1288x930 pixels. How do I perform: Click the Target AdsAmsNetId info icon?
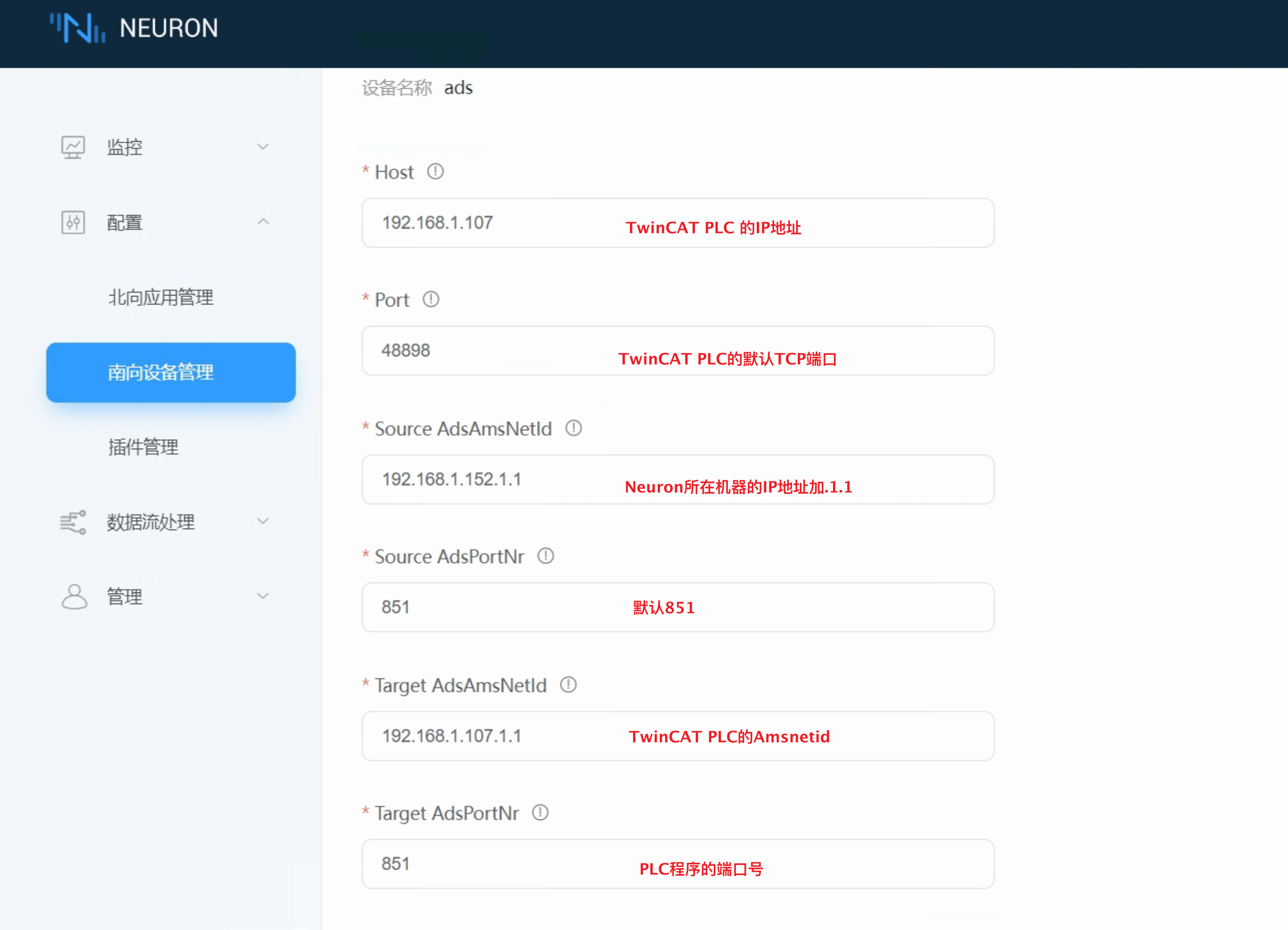568,685
